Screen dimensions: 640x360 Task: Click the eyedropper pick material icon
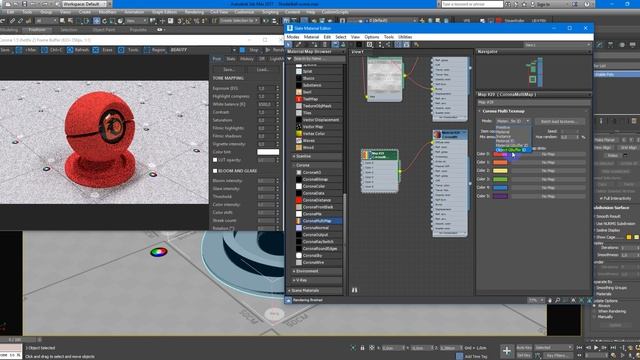point(298,44)
